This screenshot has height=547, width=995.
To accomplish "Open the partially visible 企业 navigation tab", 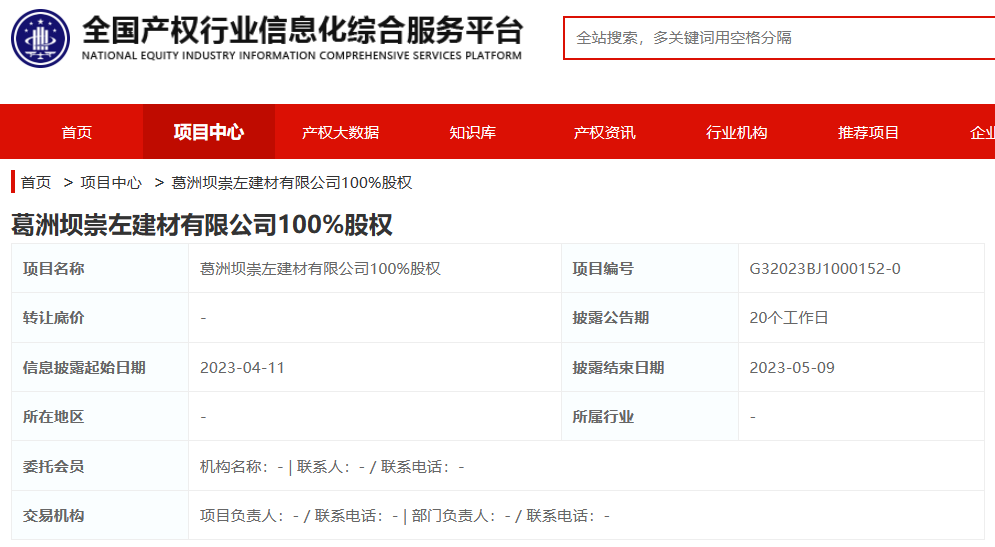I will click(981, 132).
